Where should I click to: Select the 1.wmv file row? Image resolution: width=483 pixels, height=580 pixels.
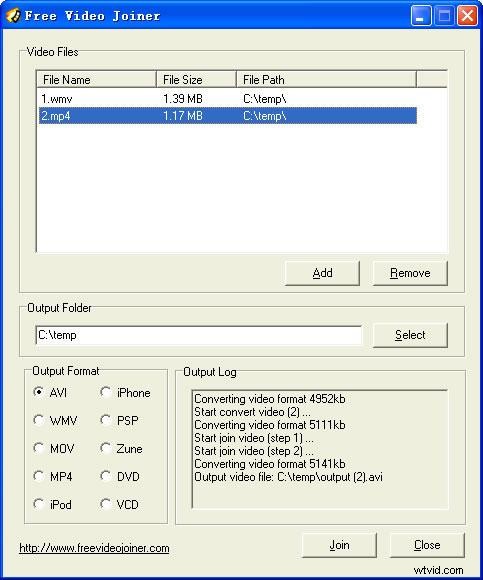click(227, 99)
